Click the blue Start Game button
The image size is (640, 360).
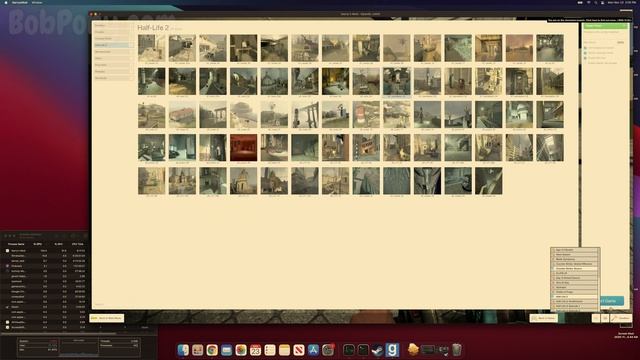point(612,301)
